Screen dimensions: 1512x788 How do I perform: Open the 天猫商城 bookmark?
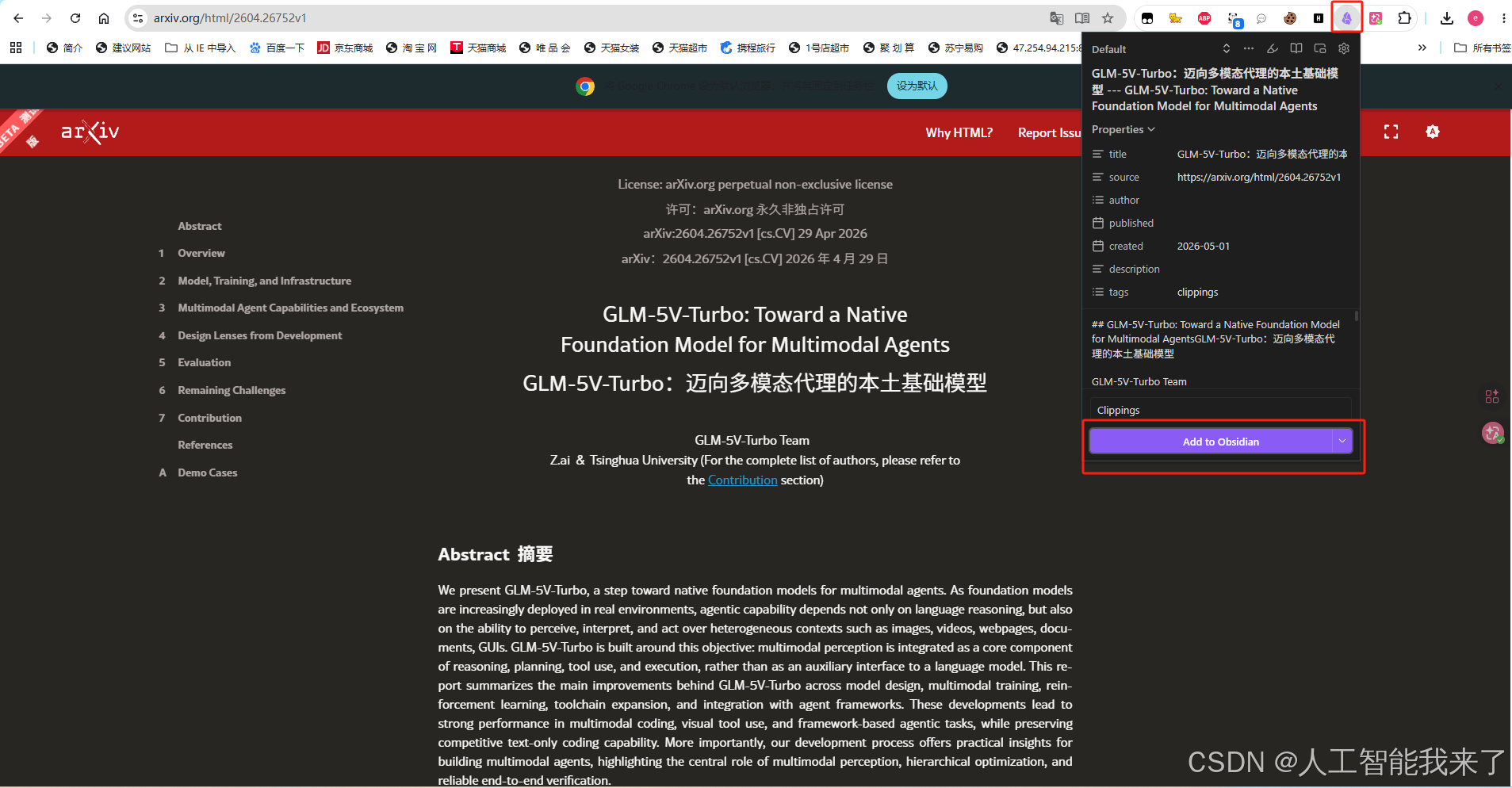click(478, 48)
